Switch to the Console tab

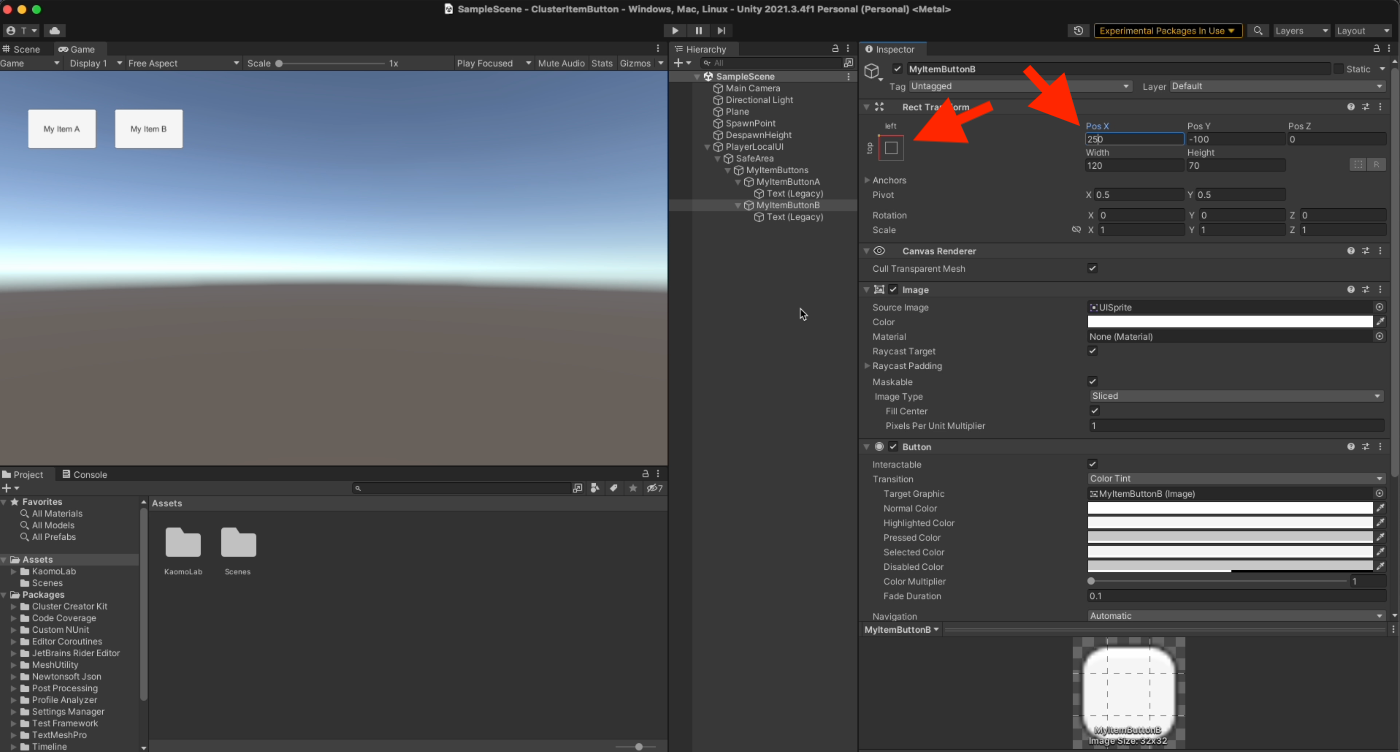coord(84,474)
